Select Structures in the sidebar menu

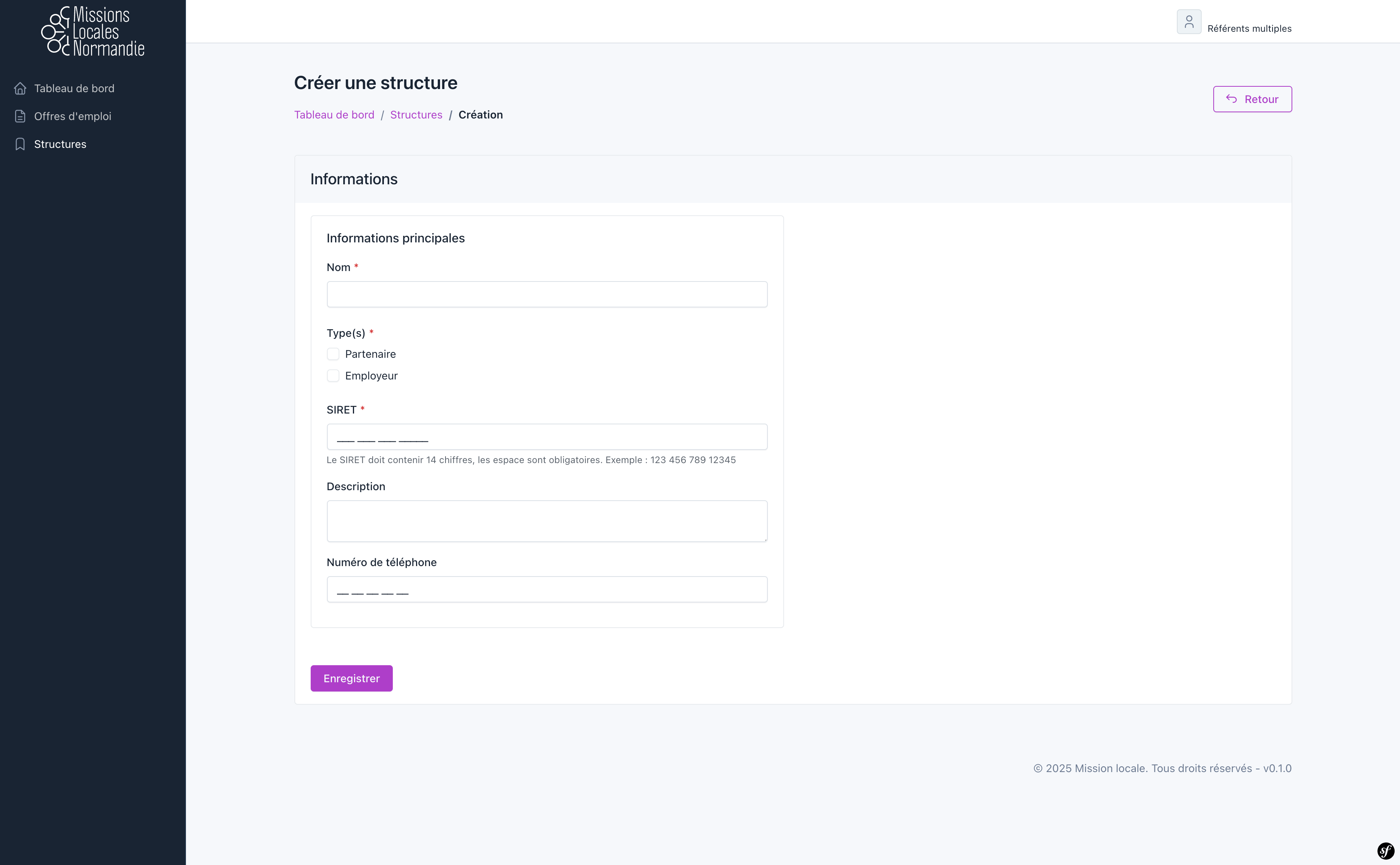pos(60,144)
